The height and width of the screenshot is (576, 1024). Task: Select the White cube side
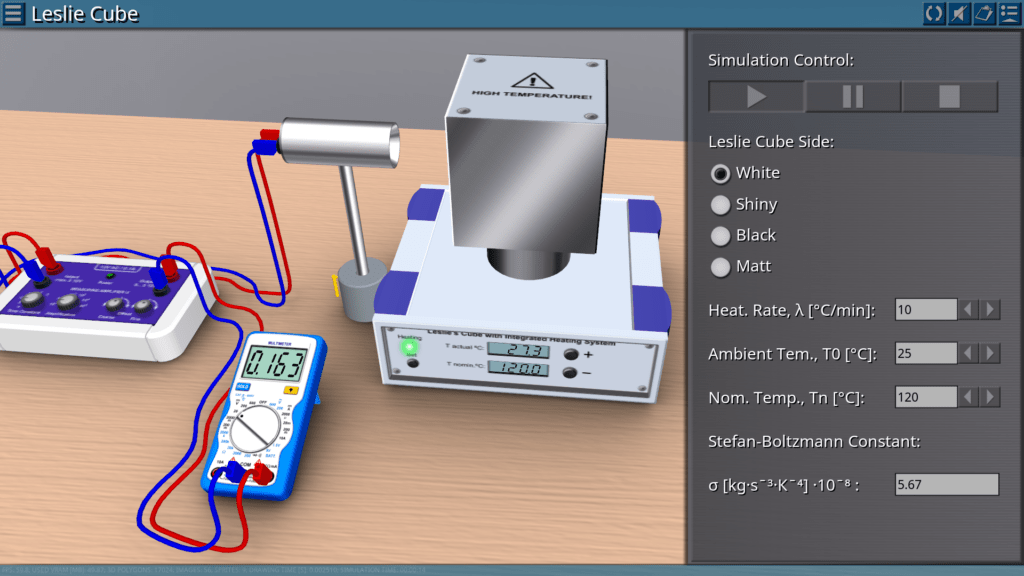[720, 173]
